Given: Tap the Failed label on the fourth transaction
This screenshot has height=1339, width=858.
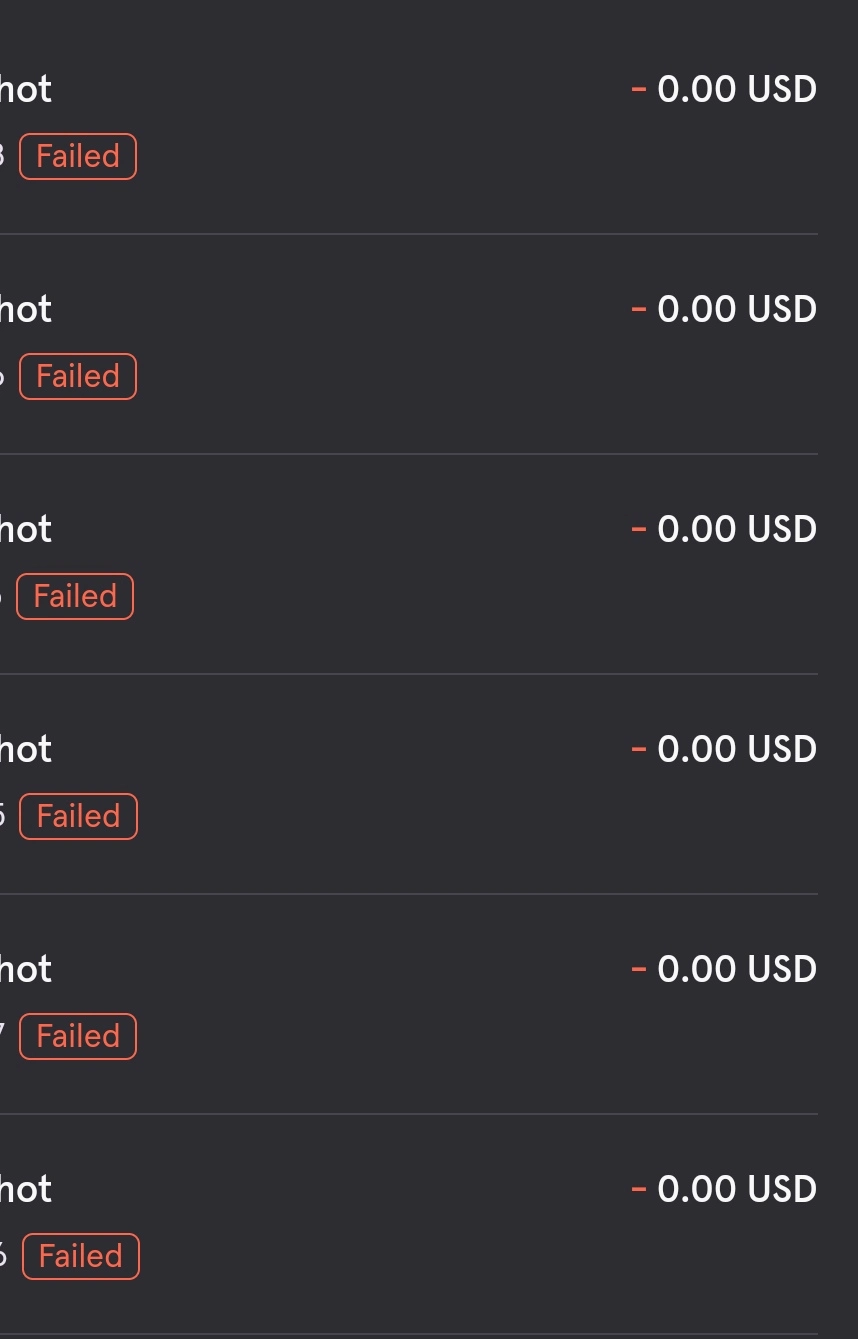Looking at the screenshot, I should coord(78,817).
